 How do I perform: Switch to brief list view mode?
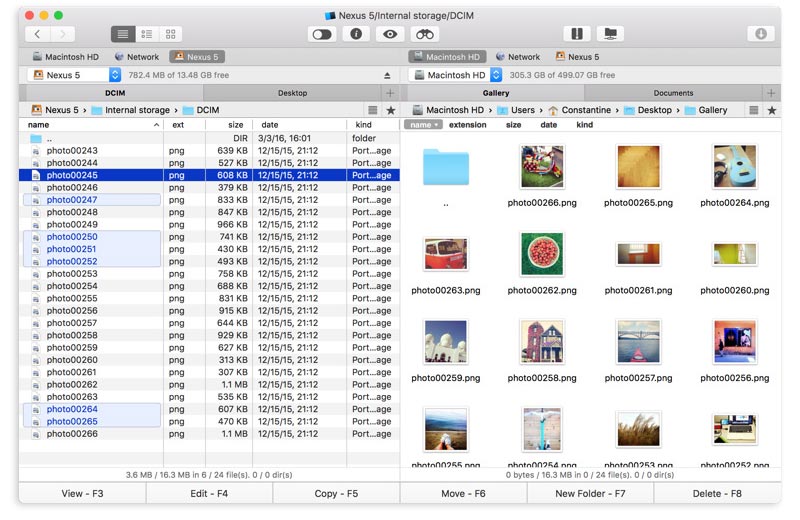147,34
